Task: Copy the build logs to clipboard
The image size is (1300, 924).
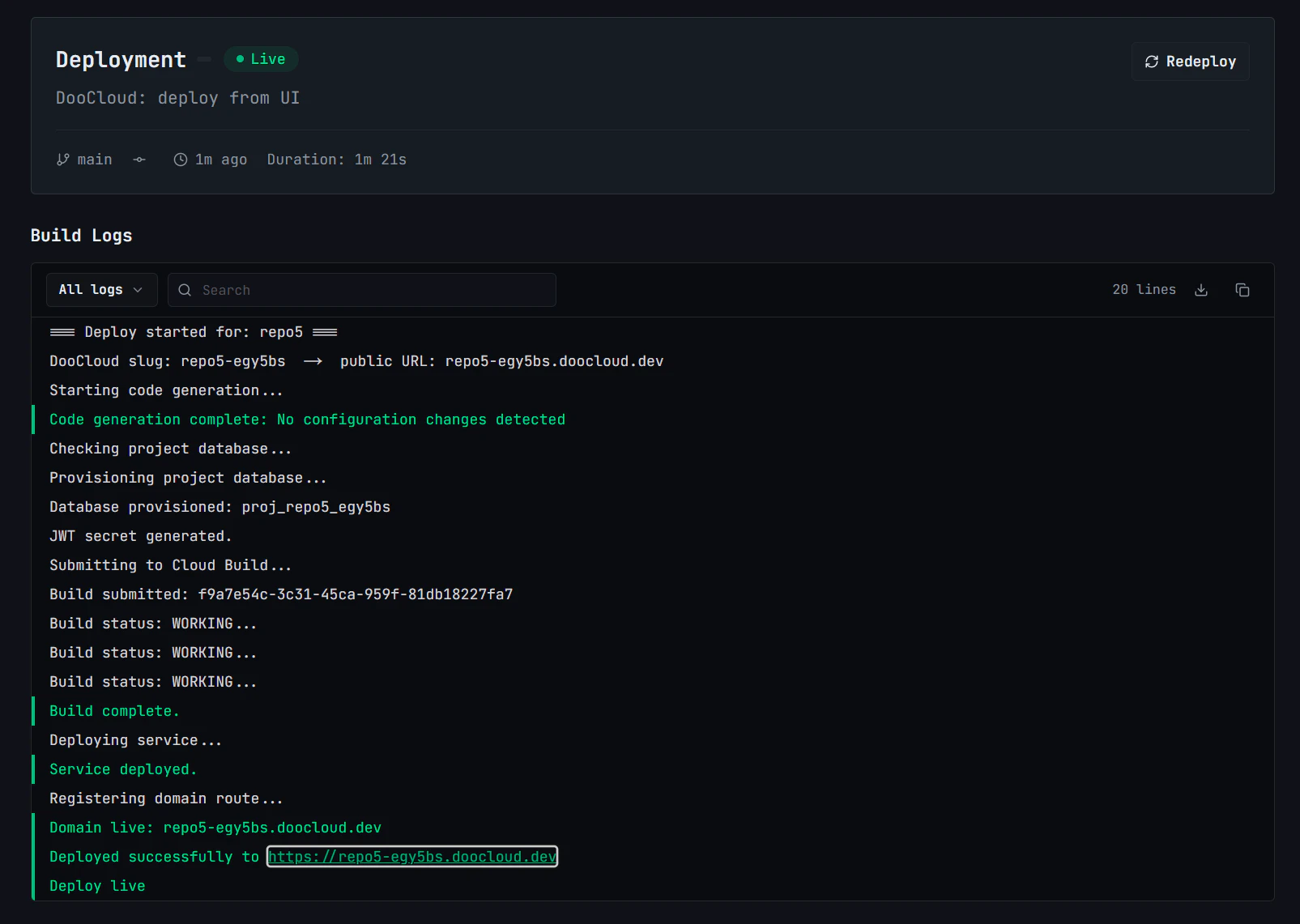Action: pos(1242,289)
